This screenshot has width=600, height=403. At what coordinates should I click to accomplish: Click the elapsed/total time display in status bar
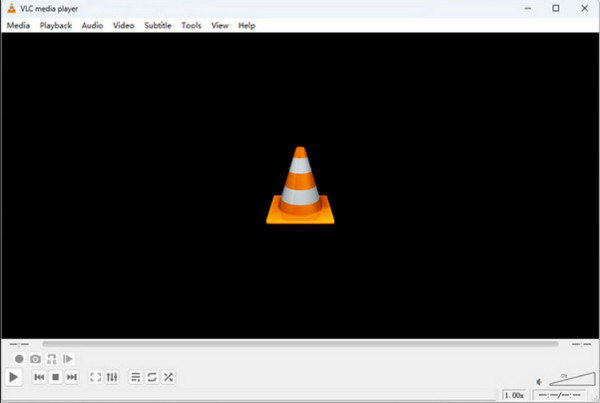(x=559, y=395)
